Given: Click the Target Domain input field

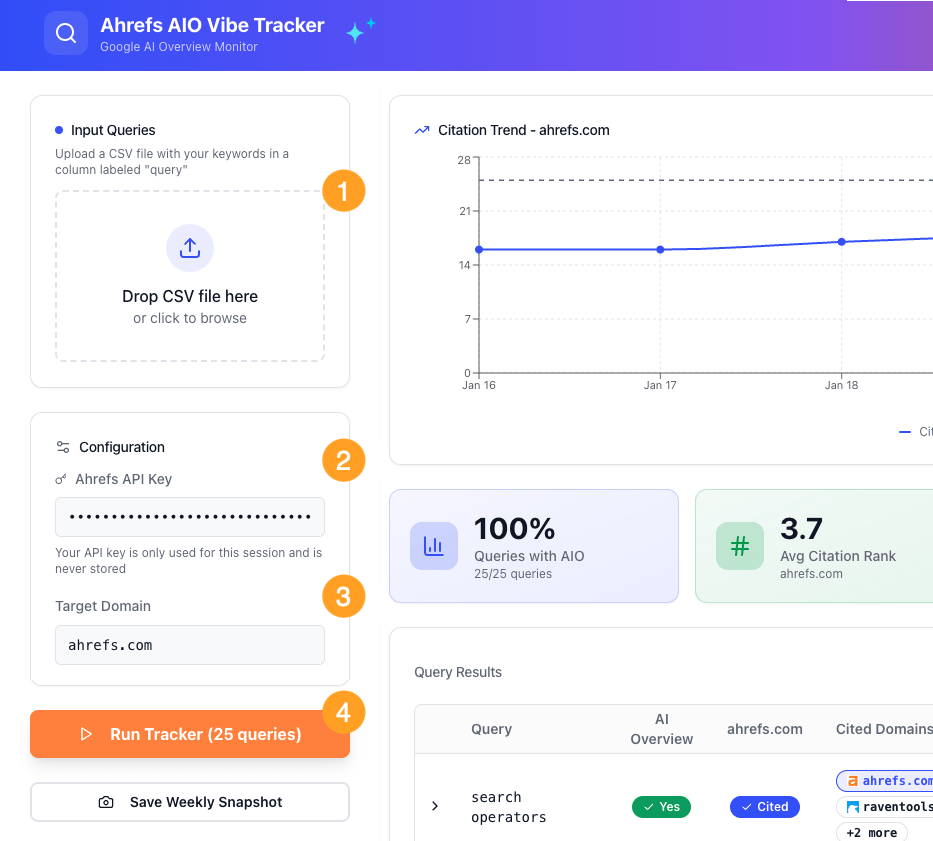Looking at the screenshot, I should click(x=189, y=645).
